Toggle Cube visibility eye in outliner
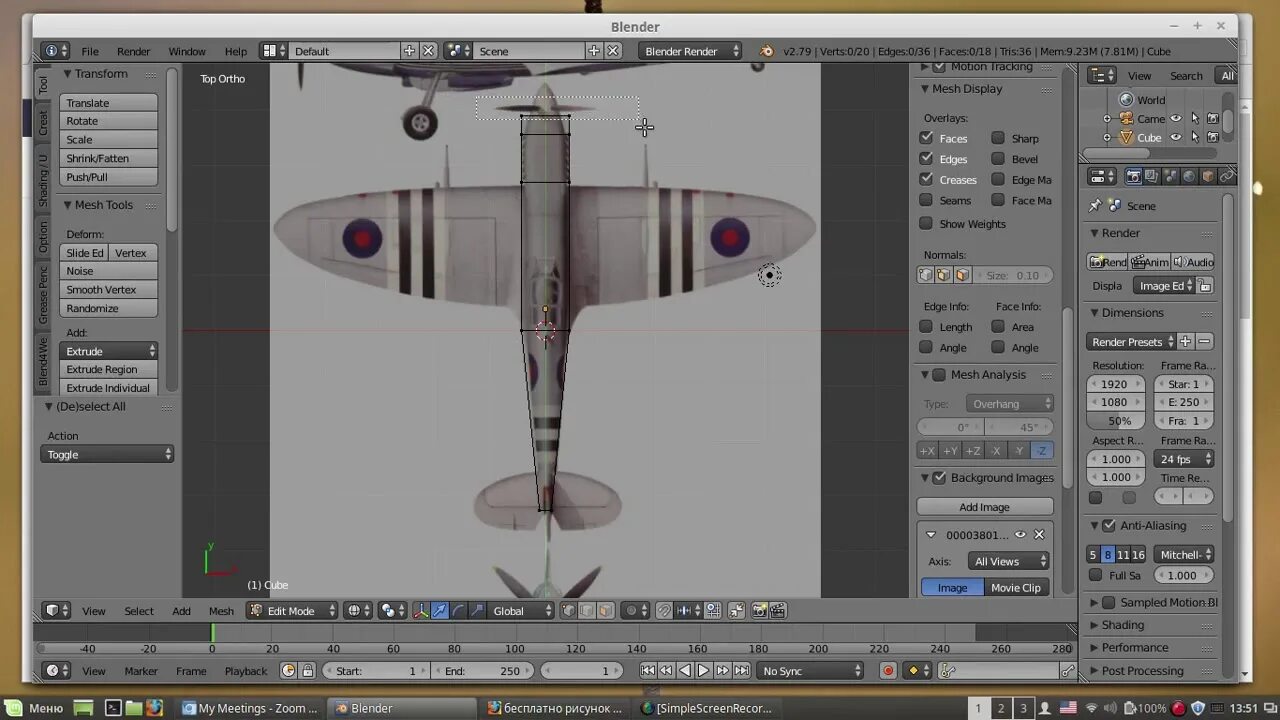 tap(1176, 137)
